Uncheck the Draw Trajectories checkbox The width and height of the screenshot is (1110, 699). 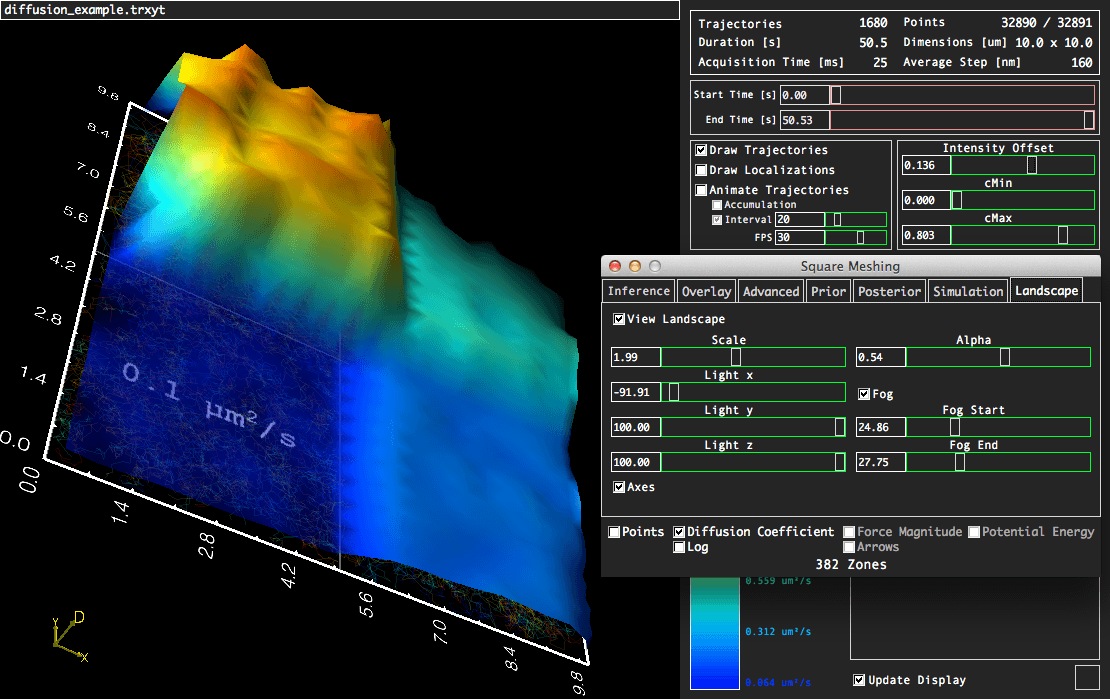point(702,150)
